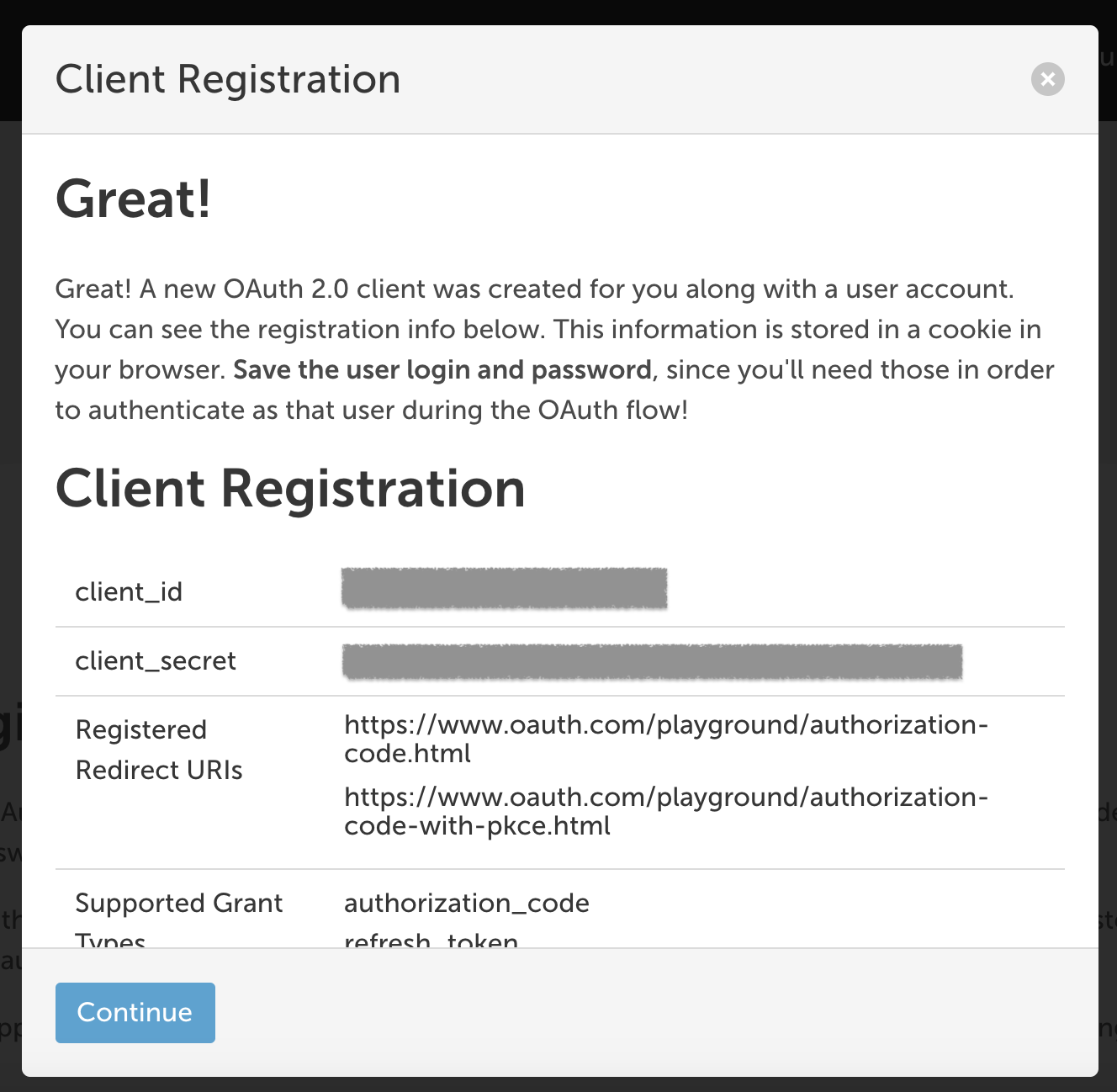Click the client_id row label
This screenshot has width=1117, height=1092.
[129, 592]
